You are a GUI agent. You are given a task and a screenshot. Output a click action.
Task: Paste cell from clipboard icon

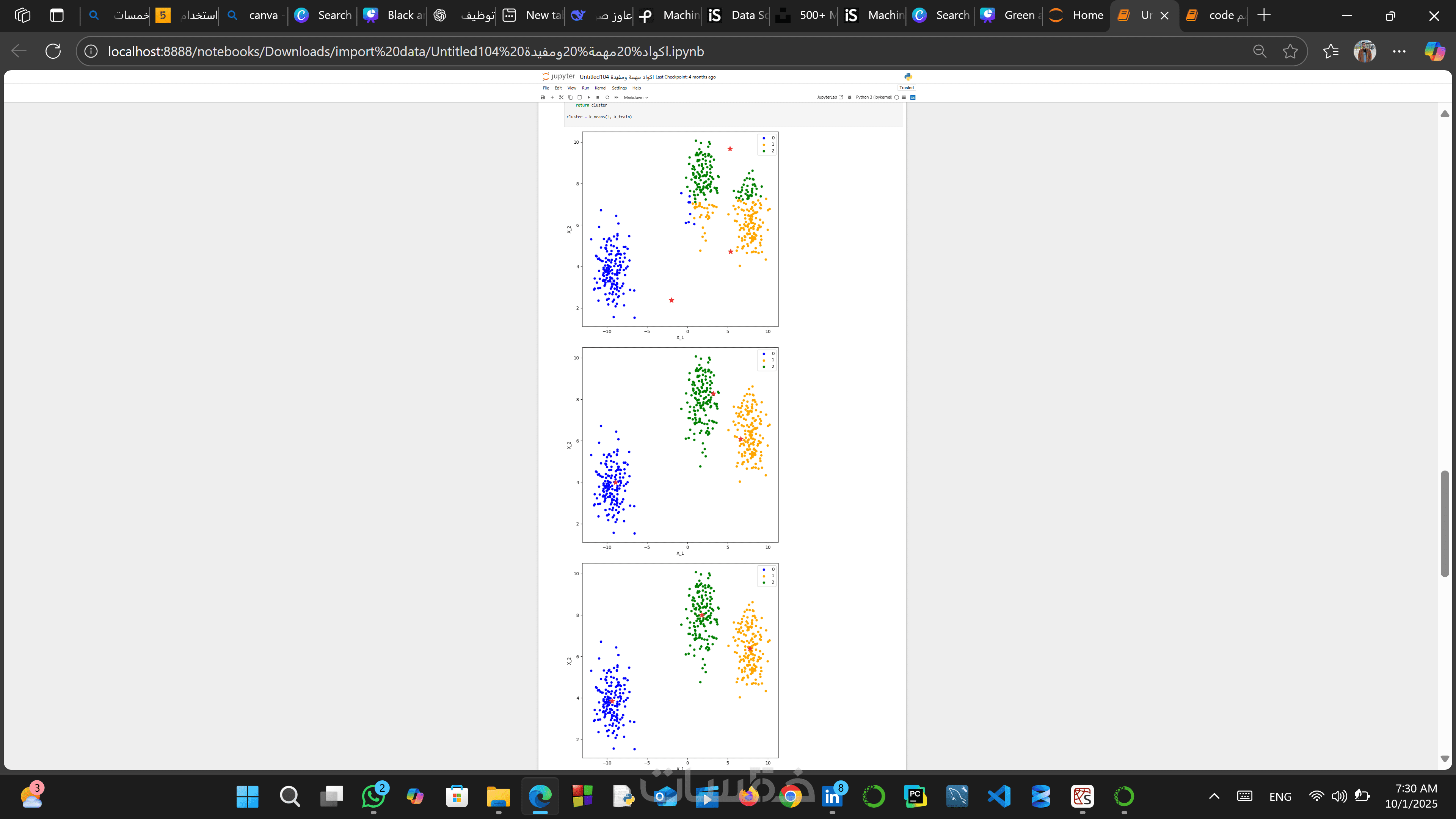click(579, 97)
